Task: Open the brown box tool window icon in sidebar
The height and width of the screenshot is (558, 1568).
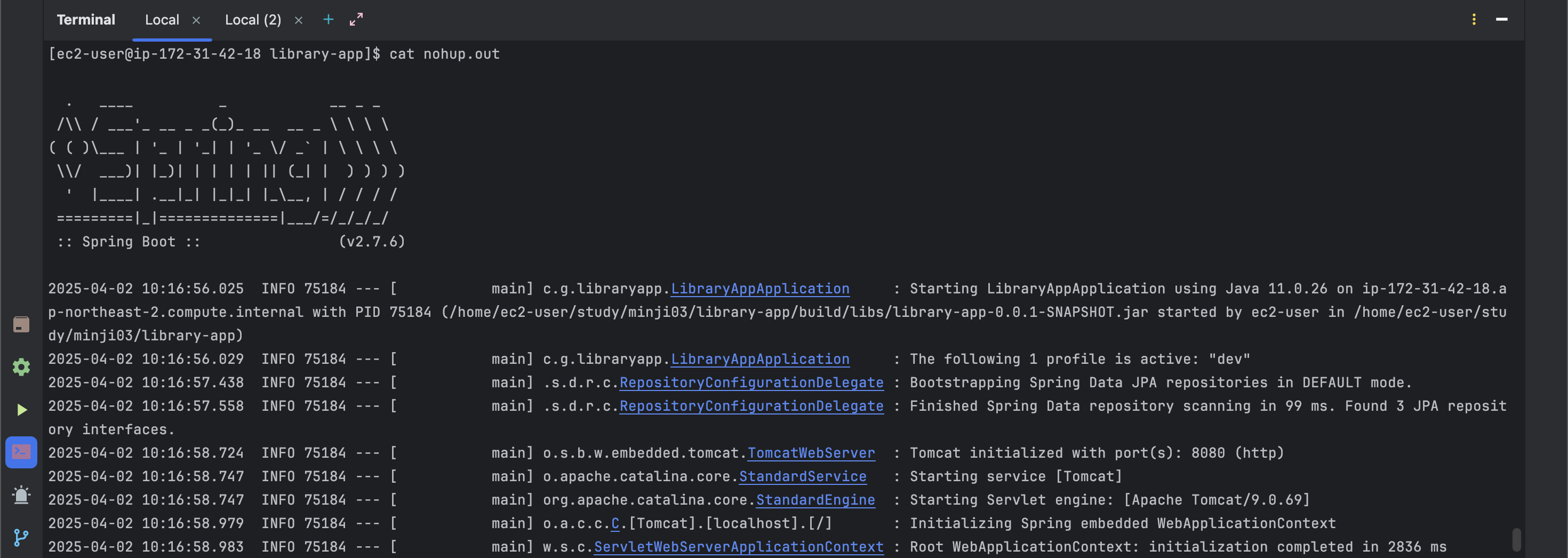Action: 21,324
